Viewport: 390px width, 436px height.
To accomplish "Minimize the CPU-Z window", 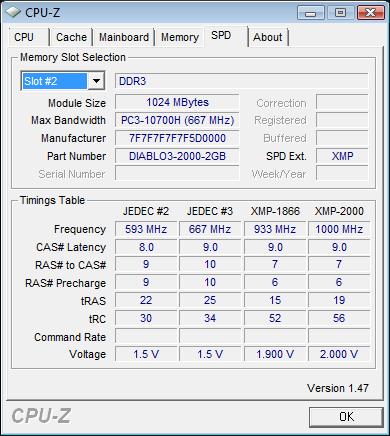I will pyautogui.click(x=311, y=13).
